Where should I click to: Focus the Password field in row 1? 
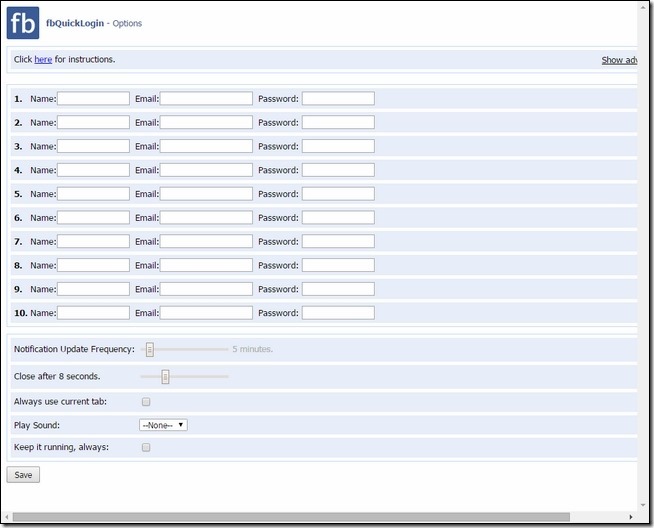click(338, 98)
